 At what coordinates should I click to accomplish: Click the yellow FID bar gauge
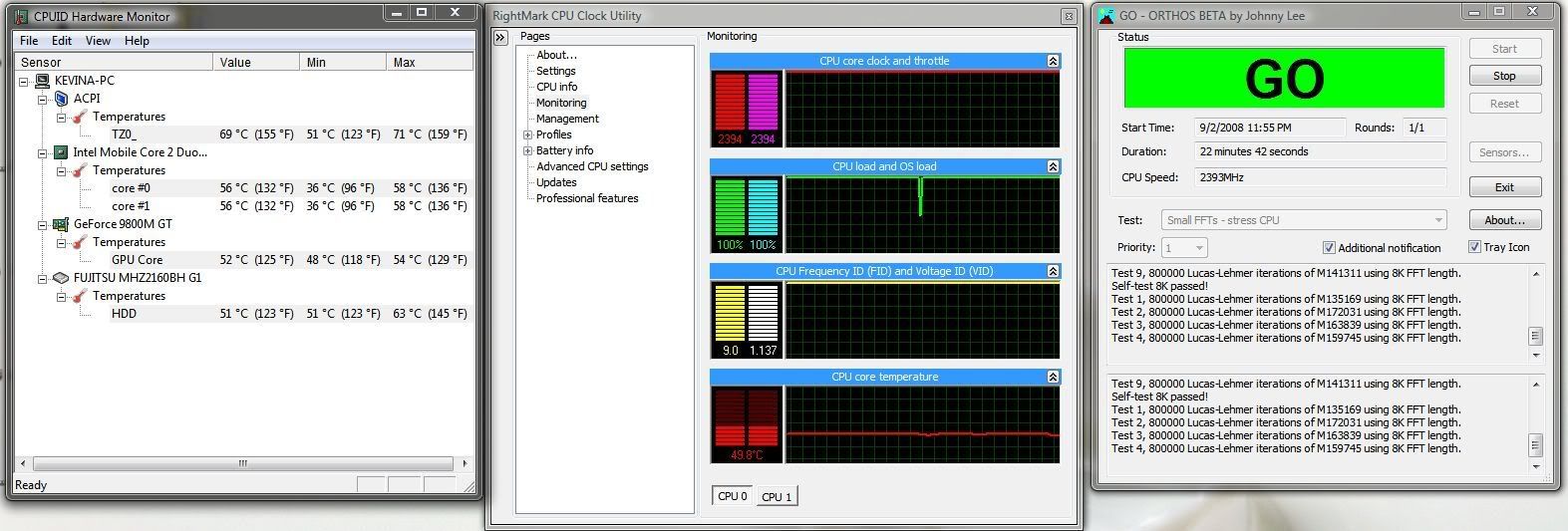pos(730,314)
